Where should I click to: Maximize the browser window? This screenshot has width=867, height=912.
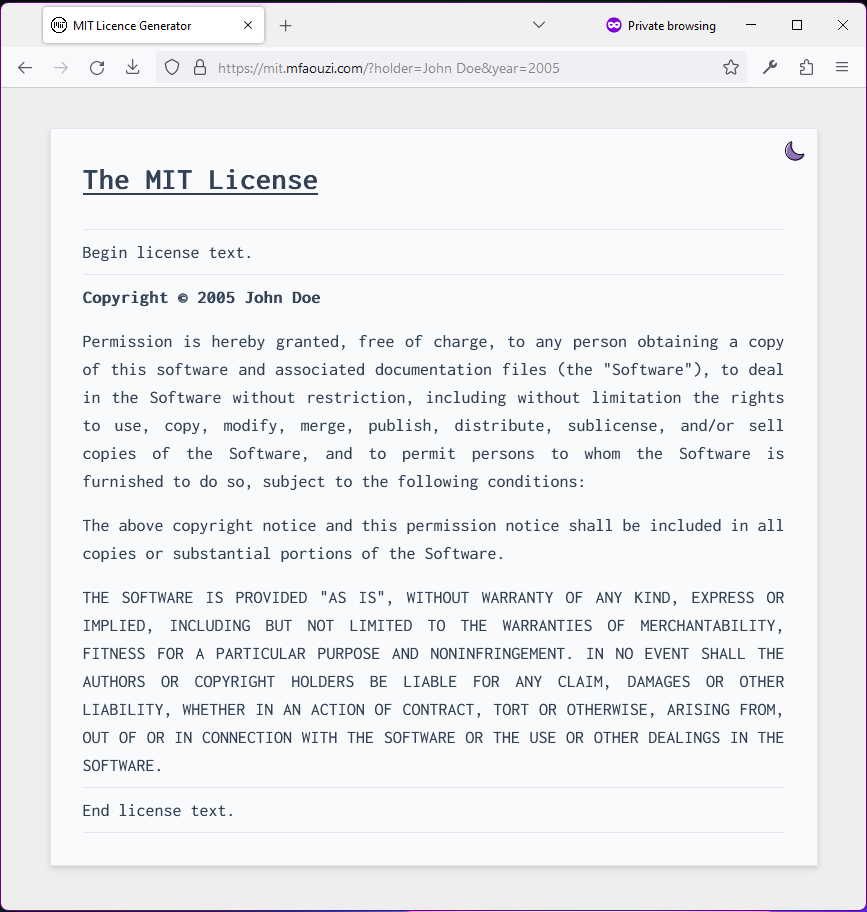point(797,25)
